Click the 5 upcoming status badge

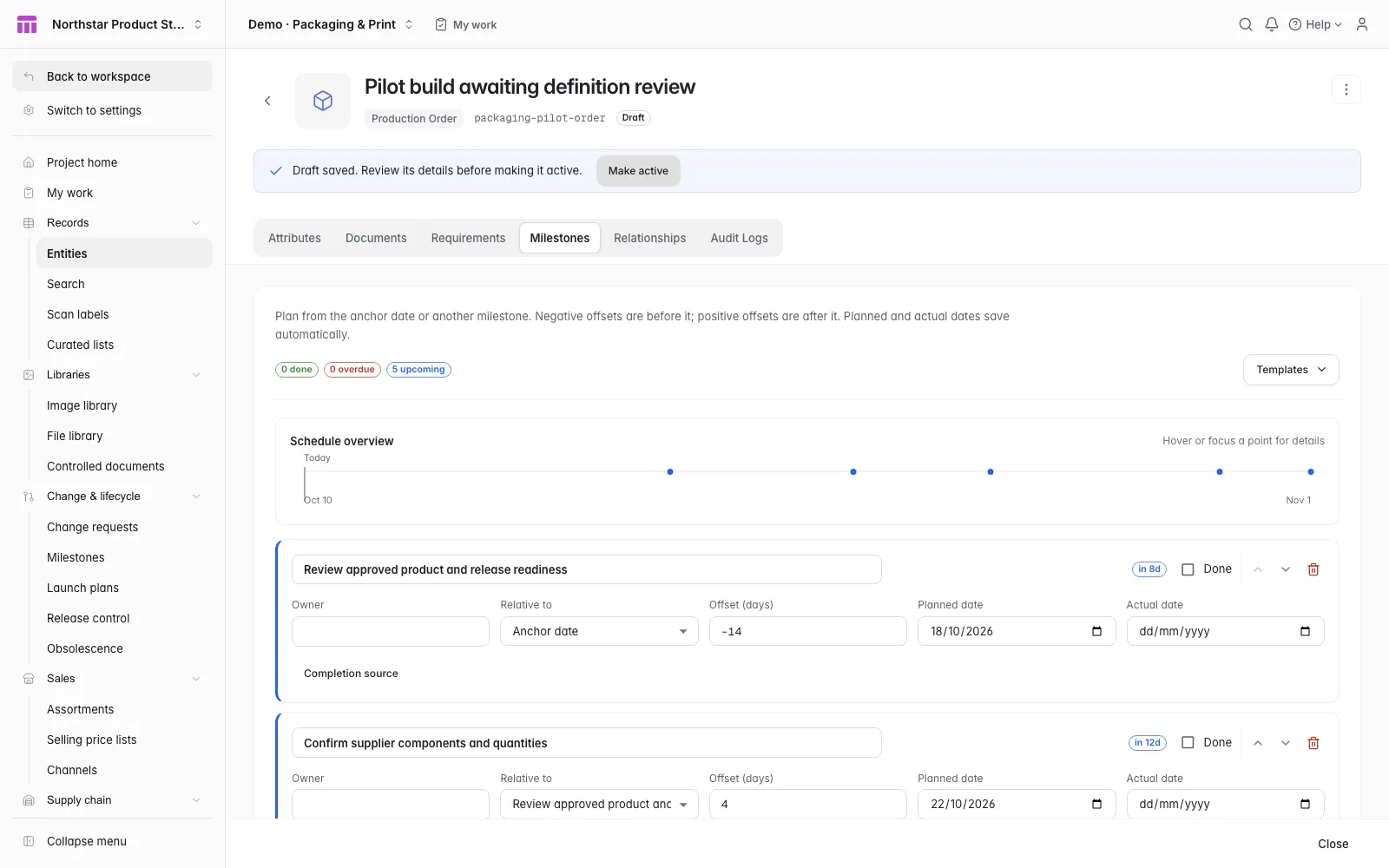(418, 370)
